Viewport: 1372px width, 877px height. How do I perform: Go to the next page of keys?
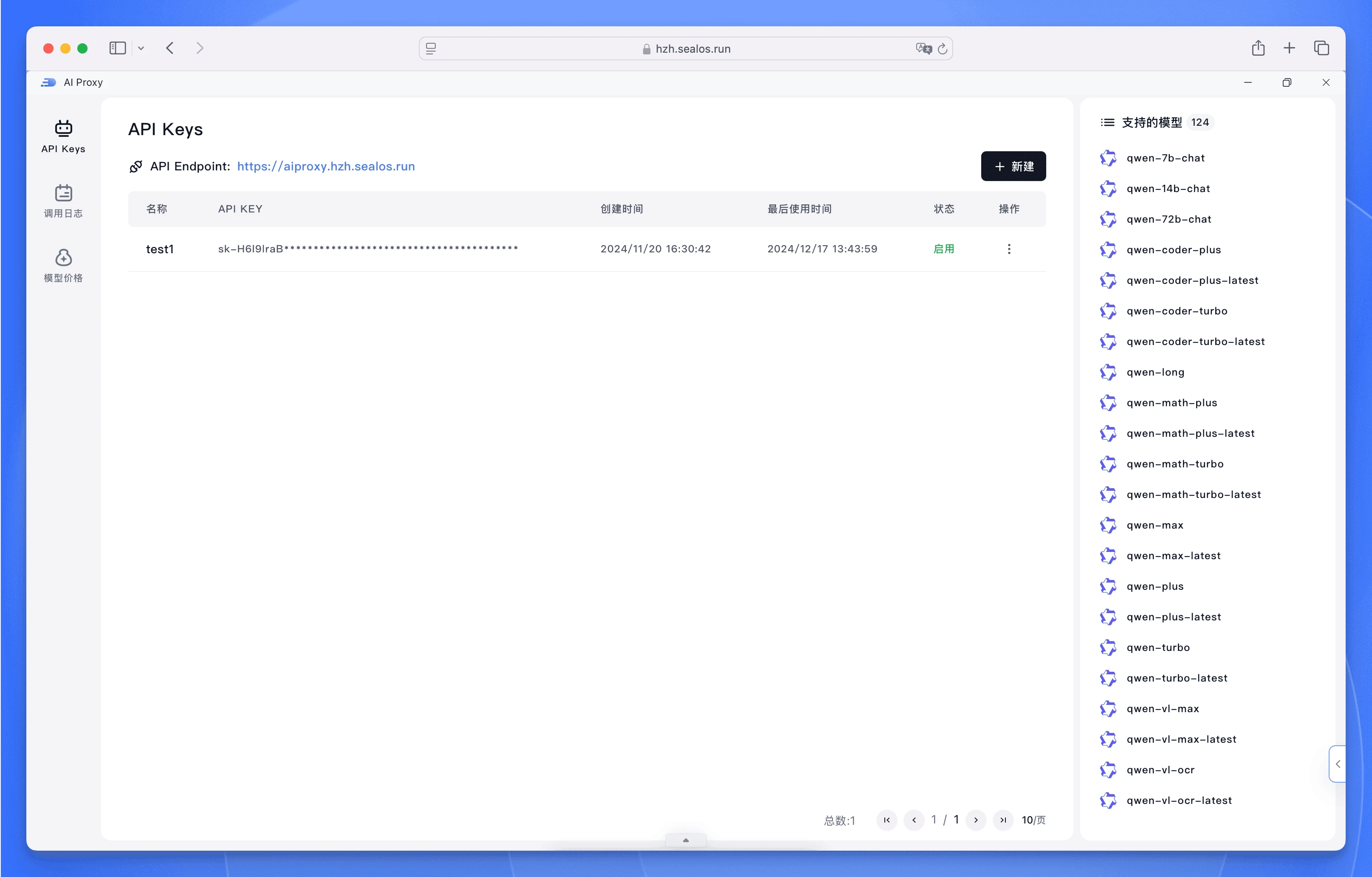[x=975, y=820]
